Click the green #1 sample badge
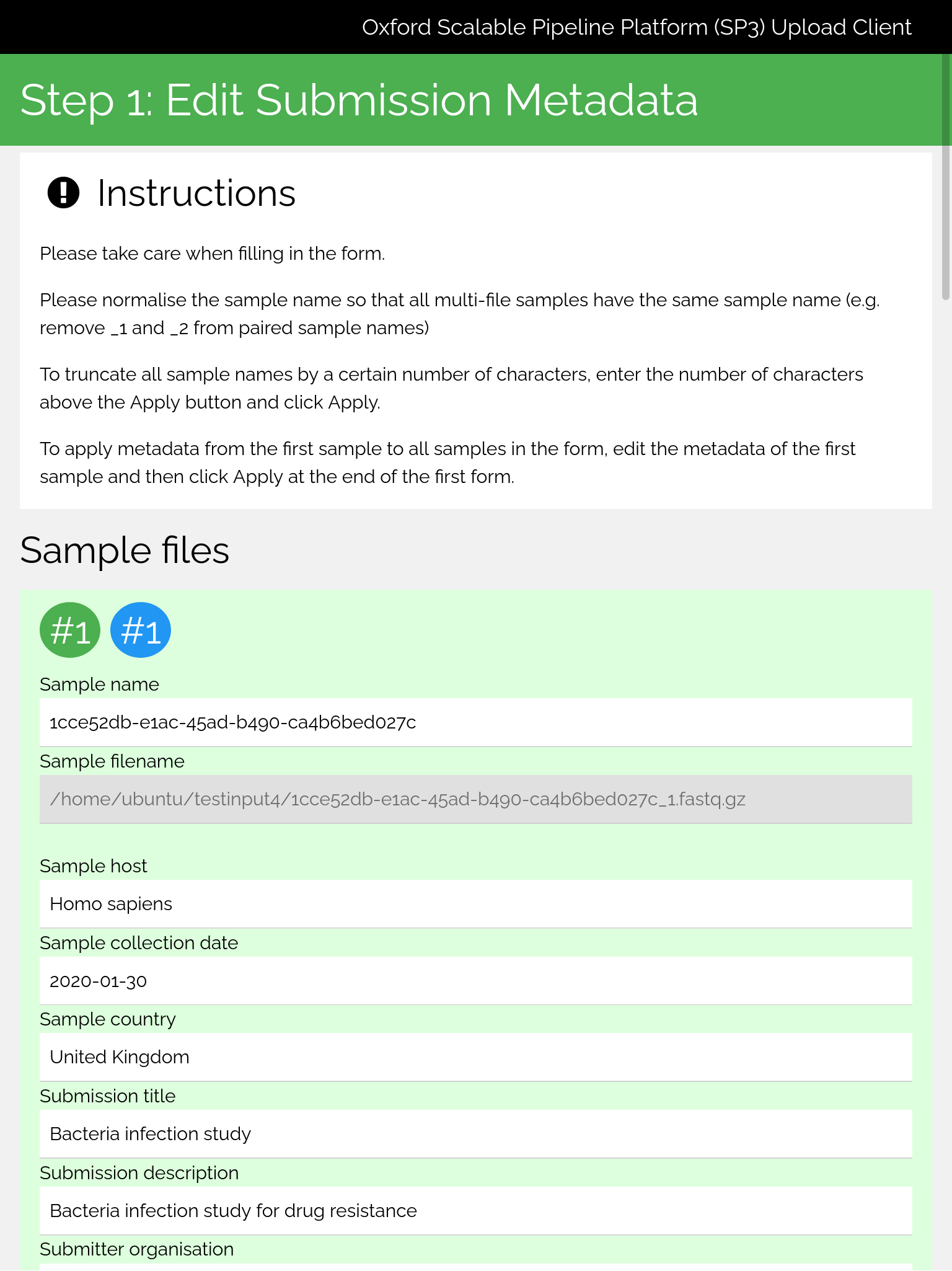This screenshot has height=1271, width=952. click(70, 630)
